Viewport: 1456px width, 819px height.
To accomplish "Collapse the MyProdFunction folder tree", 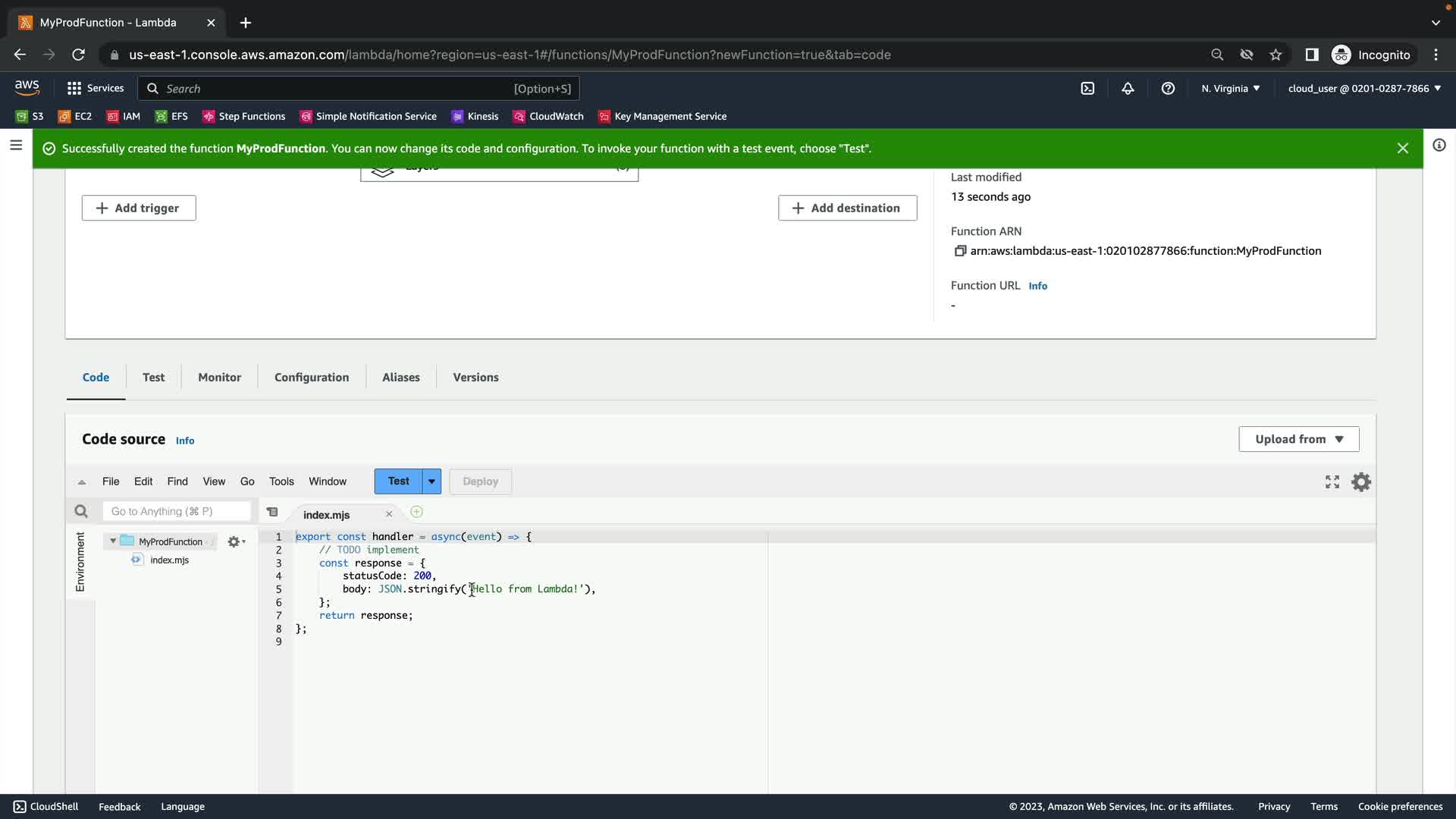I will (x=113, y=541).
